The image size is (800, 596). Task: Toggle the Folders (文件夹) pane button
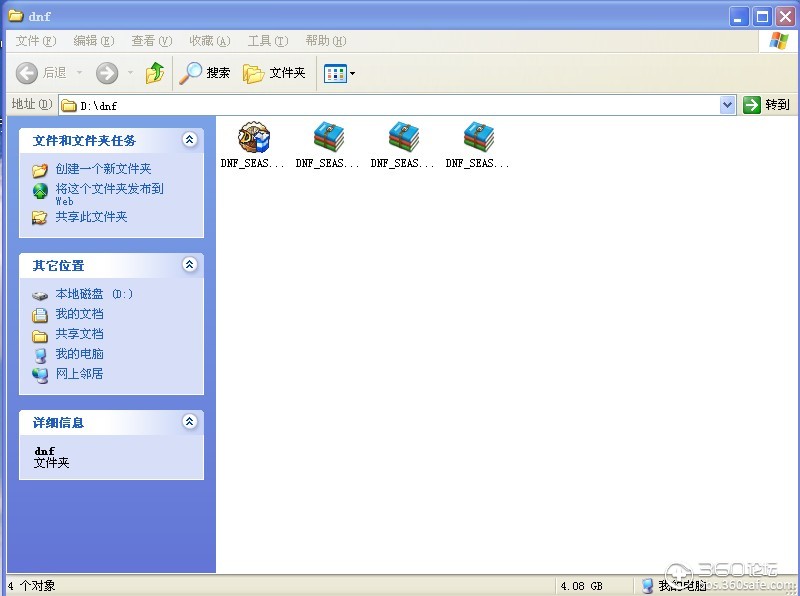[x=274, y=73]
